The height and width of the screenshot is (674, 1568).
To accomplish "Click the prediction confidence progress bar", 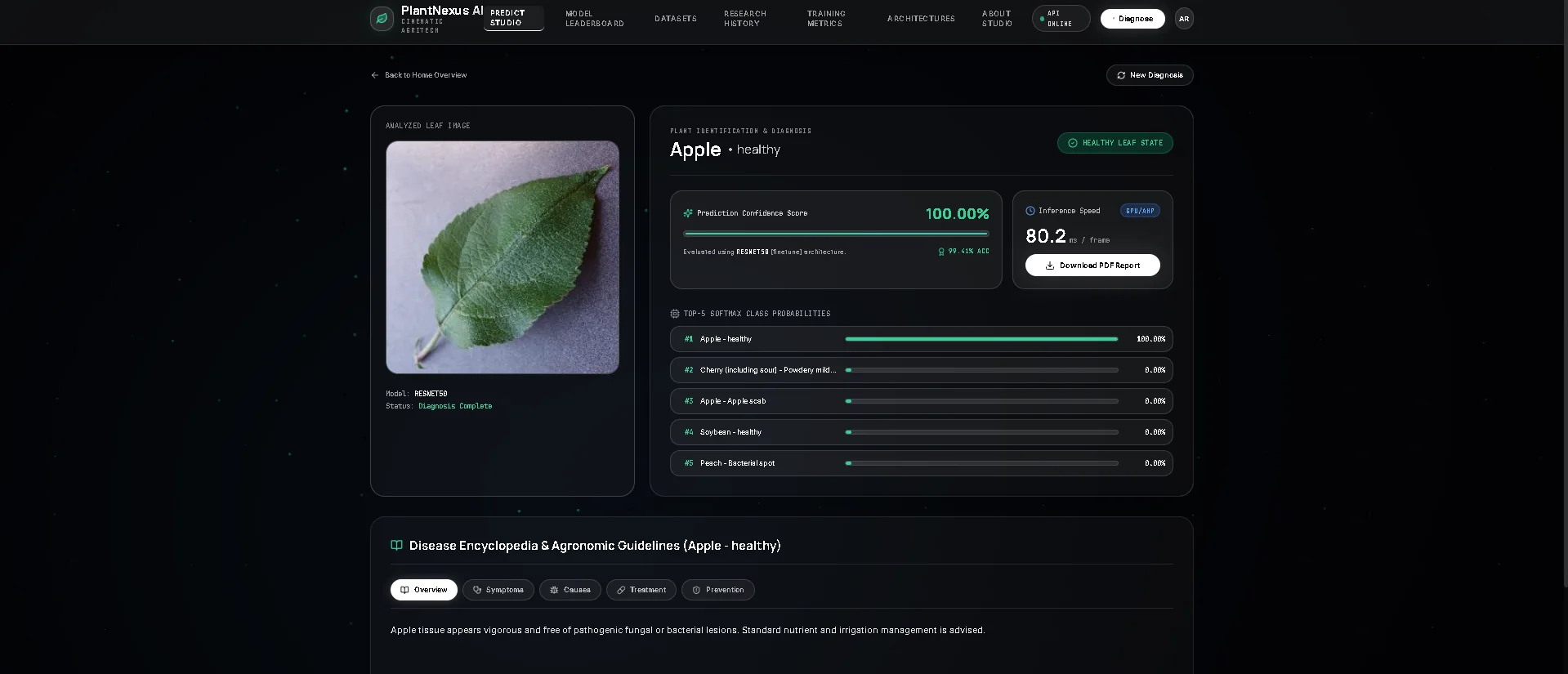I will (x=836, y=234).
